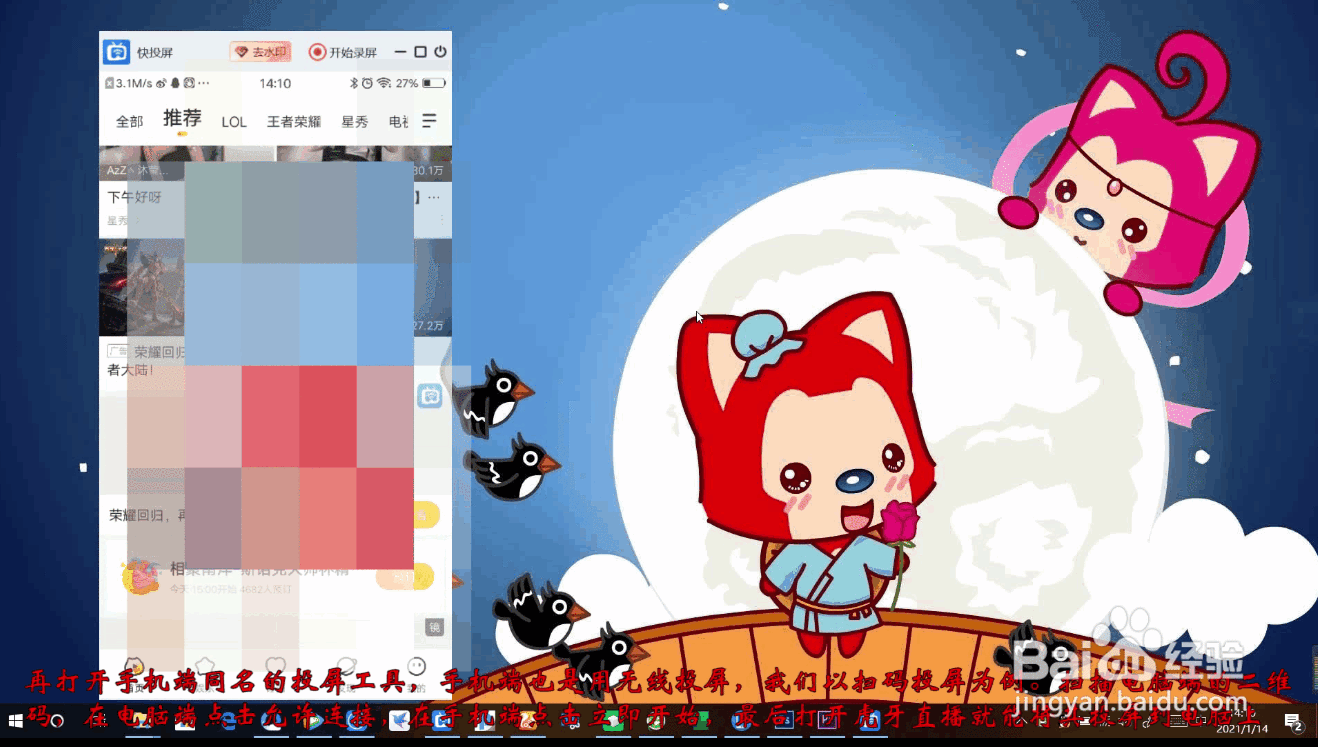The width and height of the screenshot is (1318, 747).
Task: Open the category list hamburger menu
Action: pyautogui.click(x=429, y=121)
